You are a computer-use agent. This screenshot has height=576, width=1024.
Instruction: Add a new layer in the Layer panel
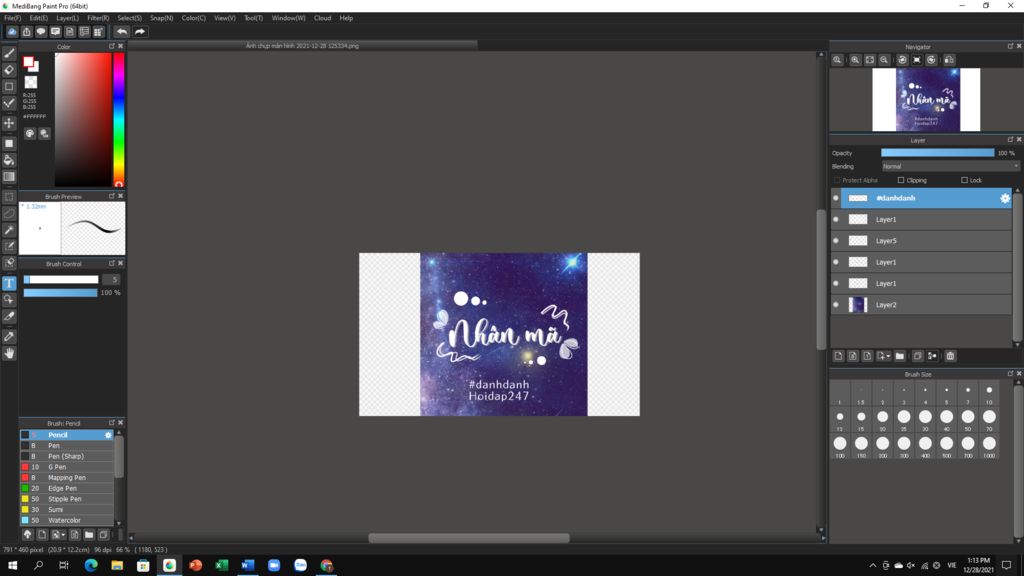pyautogui.click(x=839, y=356)
